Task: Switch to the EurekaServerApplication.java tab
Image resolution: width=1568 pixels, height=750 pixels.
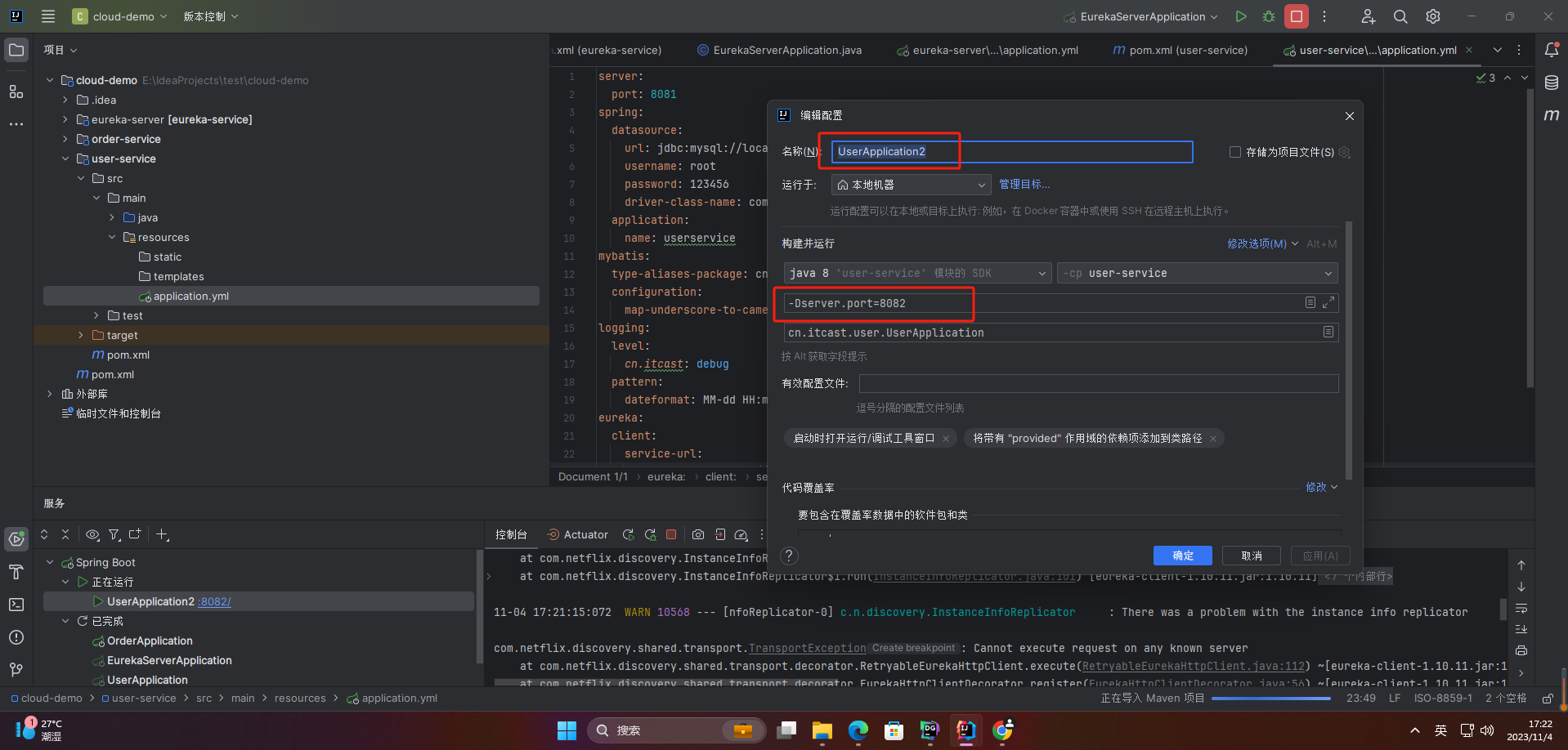Action: tap(778, 50)
